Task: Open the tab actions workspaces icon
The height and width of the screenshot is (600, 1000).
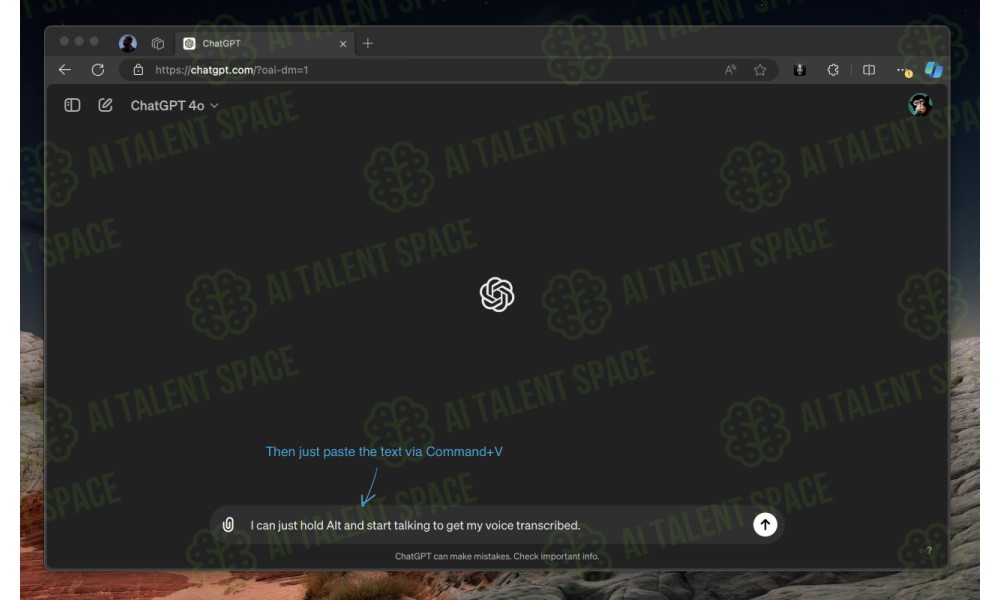Action: [158, 43]
